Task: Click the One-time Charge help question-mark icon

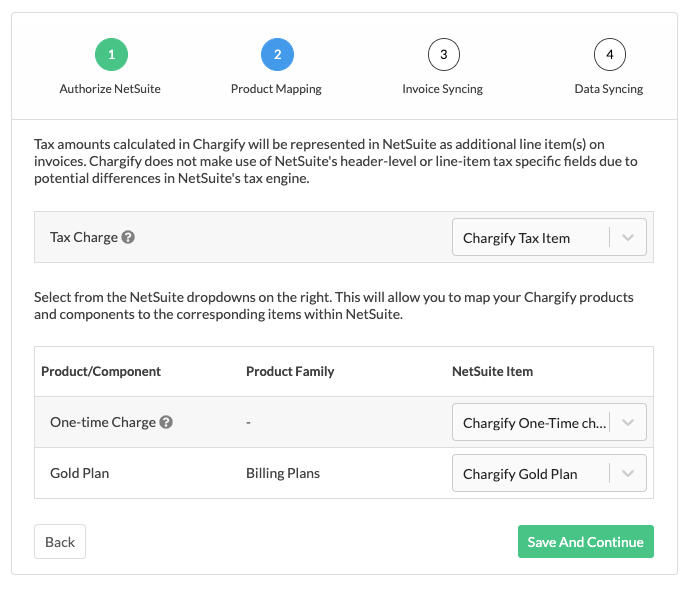Action: (166, 422)
